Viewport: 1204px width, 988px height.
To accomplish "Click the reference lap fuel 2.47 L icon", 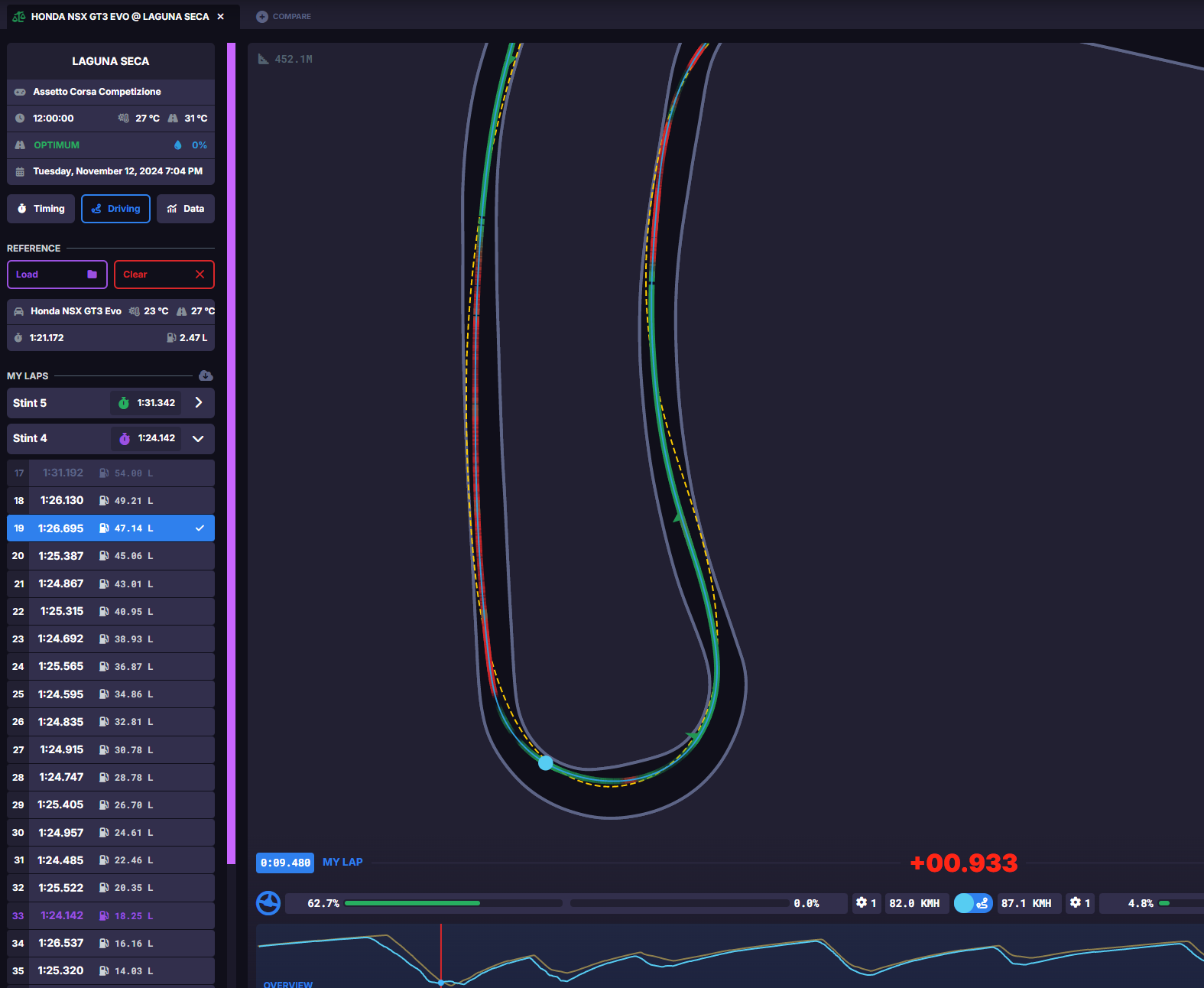I will coord(171,338).
